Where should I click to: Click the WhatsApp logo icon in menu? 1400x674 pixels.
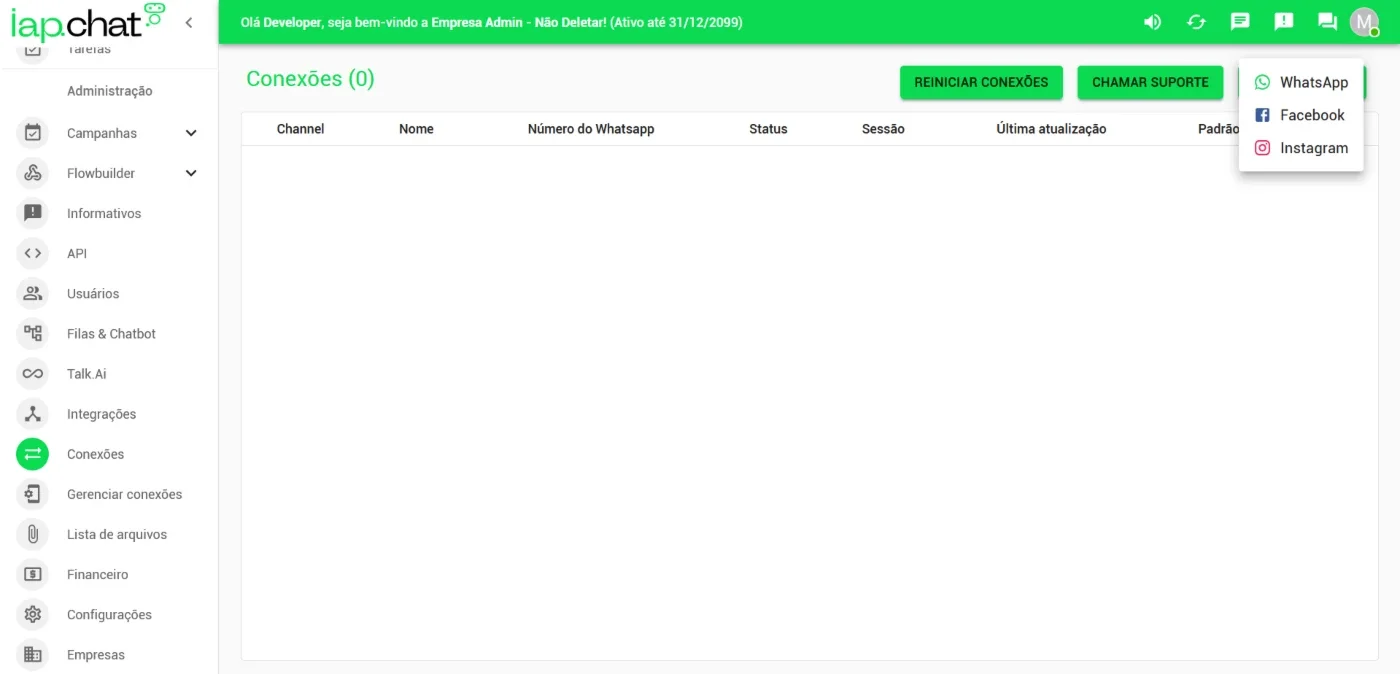pyautogui.click(x=1262, y=82)
